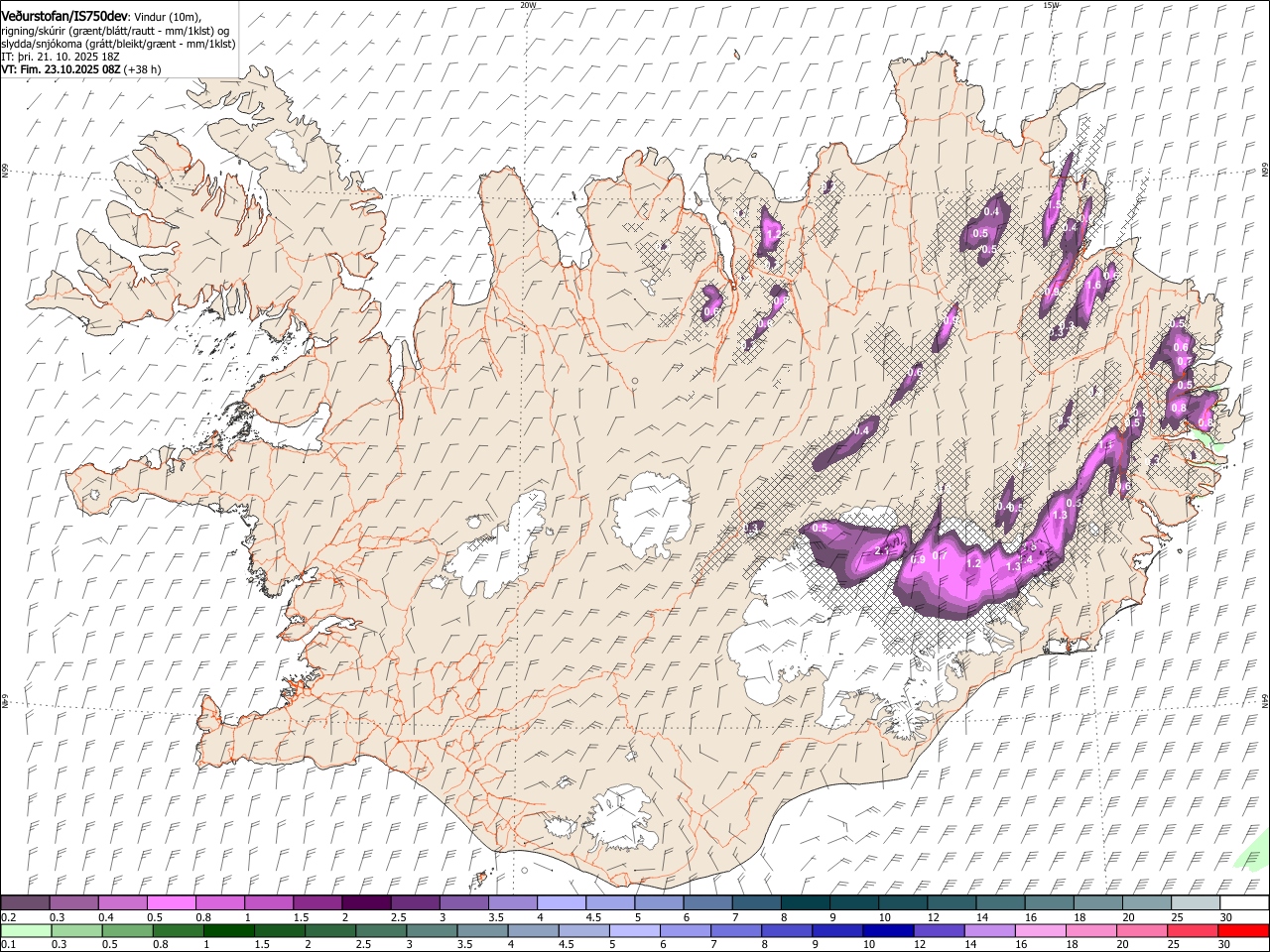Click the '(+38 h)' forecast offset text
This screenshot has height=952, width=1270.
pos(143,69)
